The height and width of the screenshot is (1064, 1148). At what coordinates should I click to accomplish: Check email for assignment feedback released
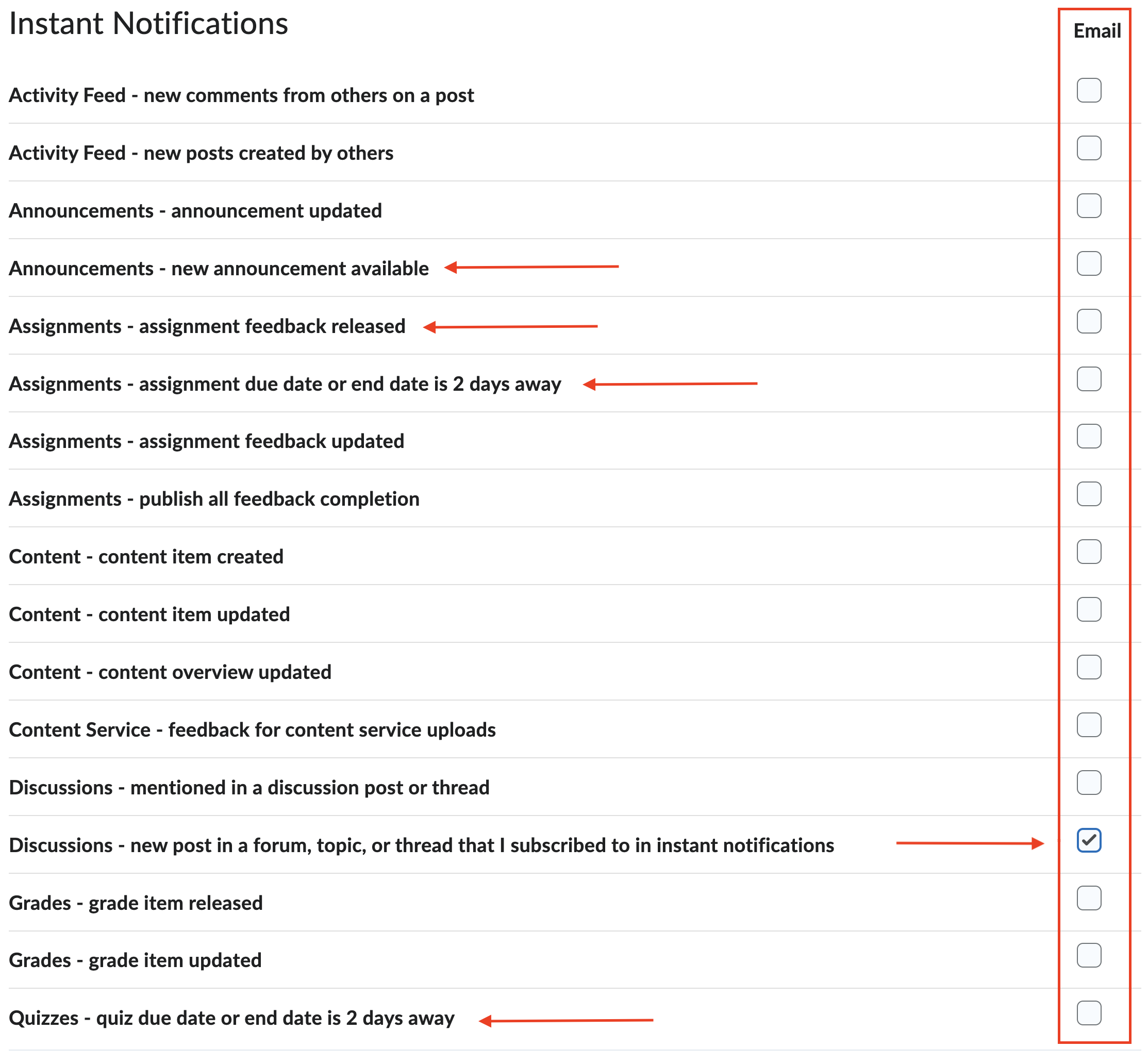click(1088, 321)
